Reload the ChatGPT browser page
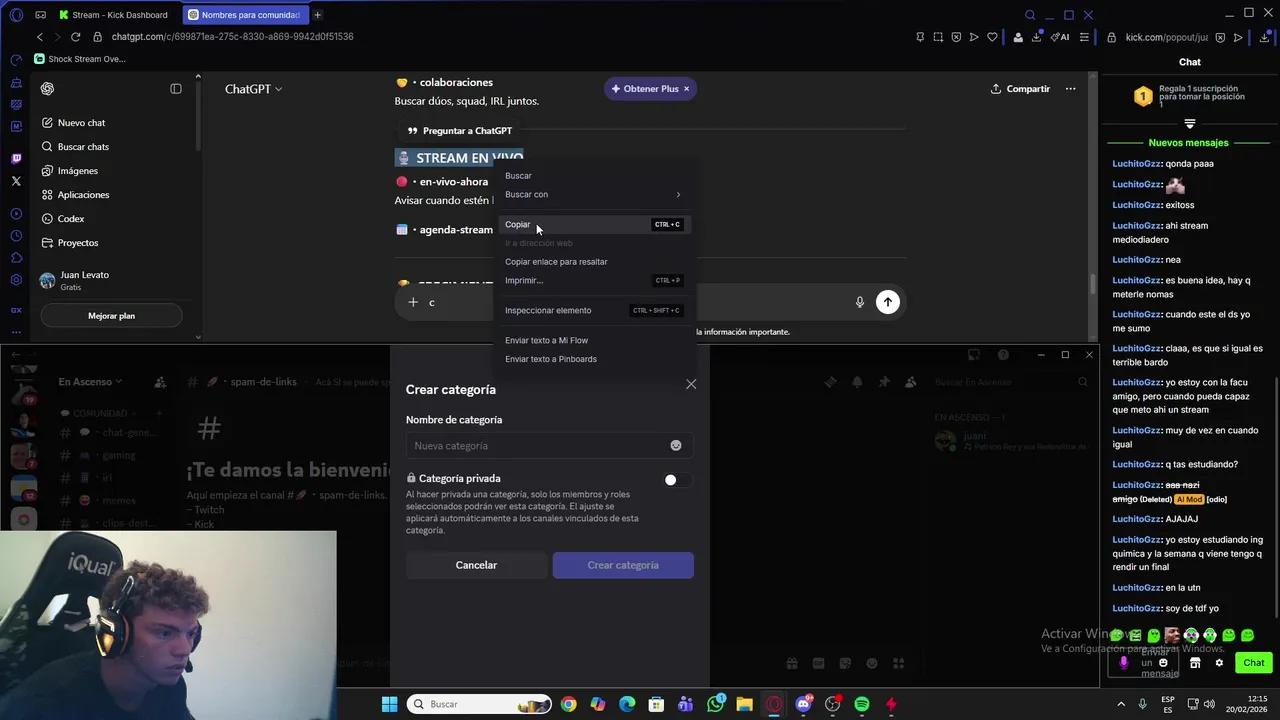Image resolution: width=1280 pixels, height=720 pixels. click(x=75, y=37)
